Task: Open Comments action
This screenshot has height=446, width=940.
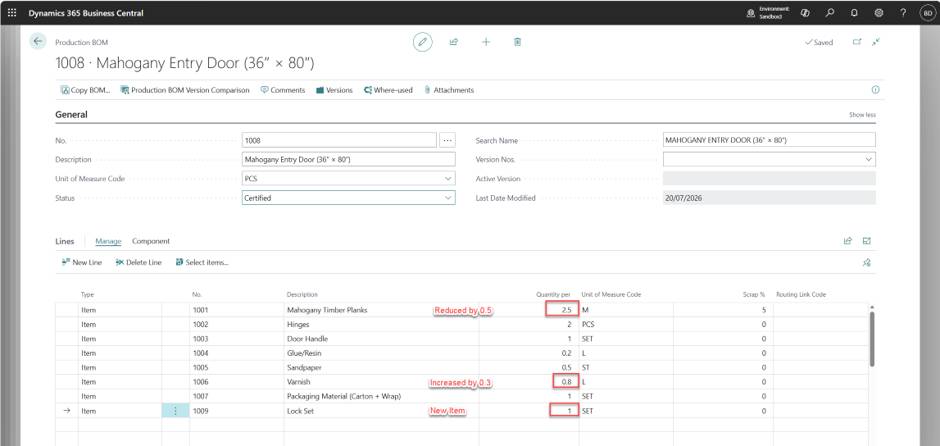Action: point(282,90)
